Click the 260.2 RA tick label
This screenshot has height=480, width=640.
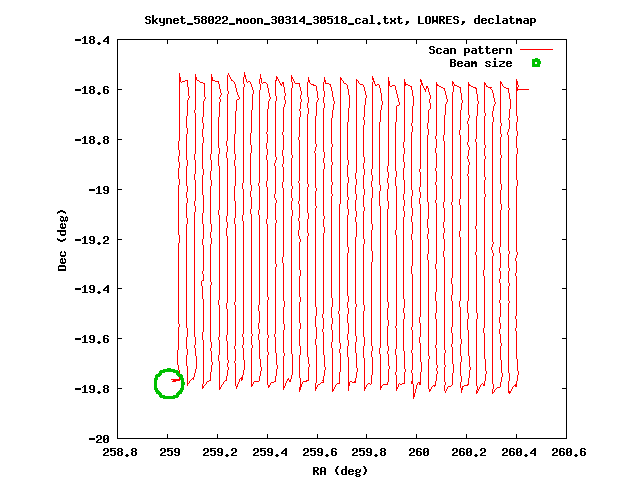(469, 452)
